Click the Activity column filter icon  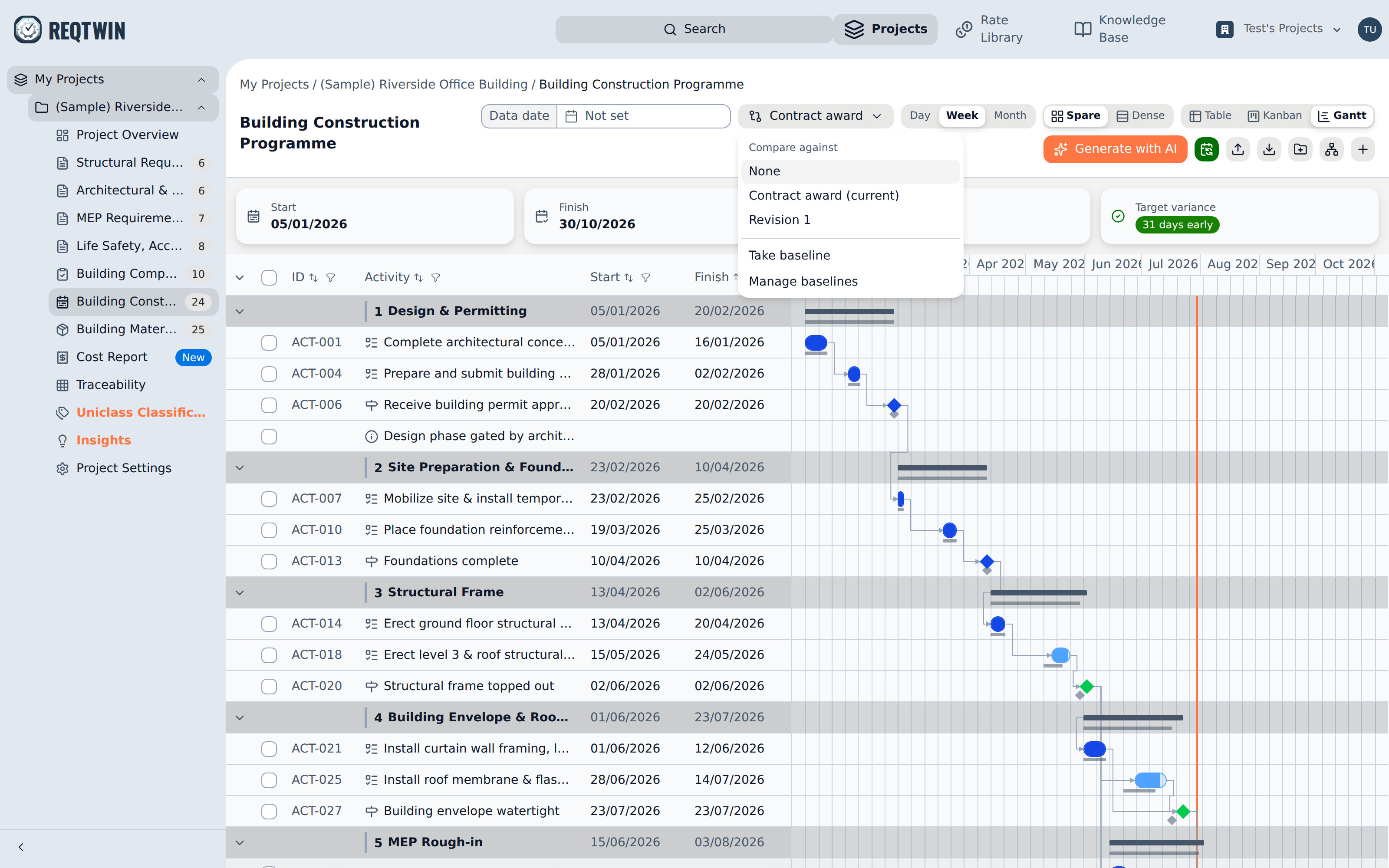(436, 278)
